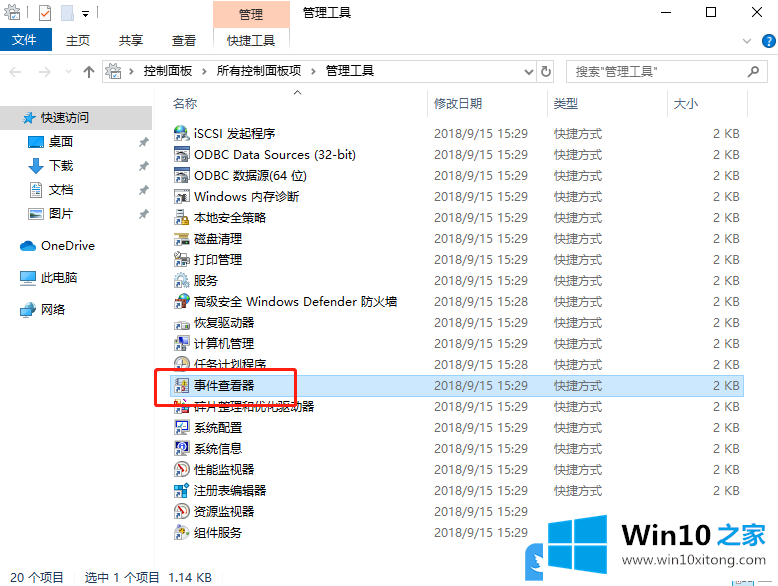Click the 系统信息 icon
Screen dimensions: 778x586
[182, 449]
